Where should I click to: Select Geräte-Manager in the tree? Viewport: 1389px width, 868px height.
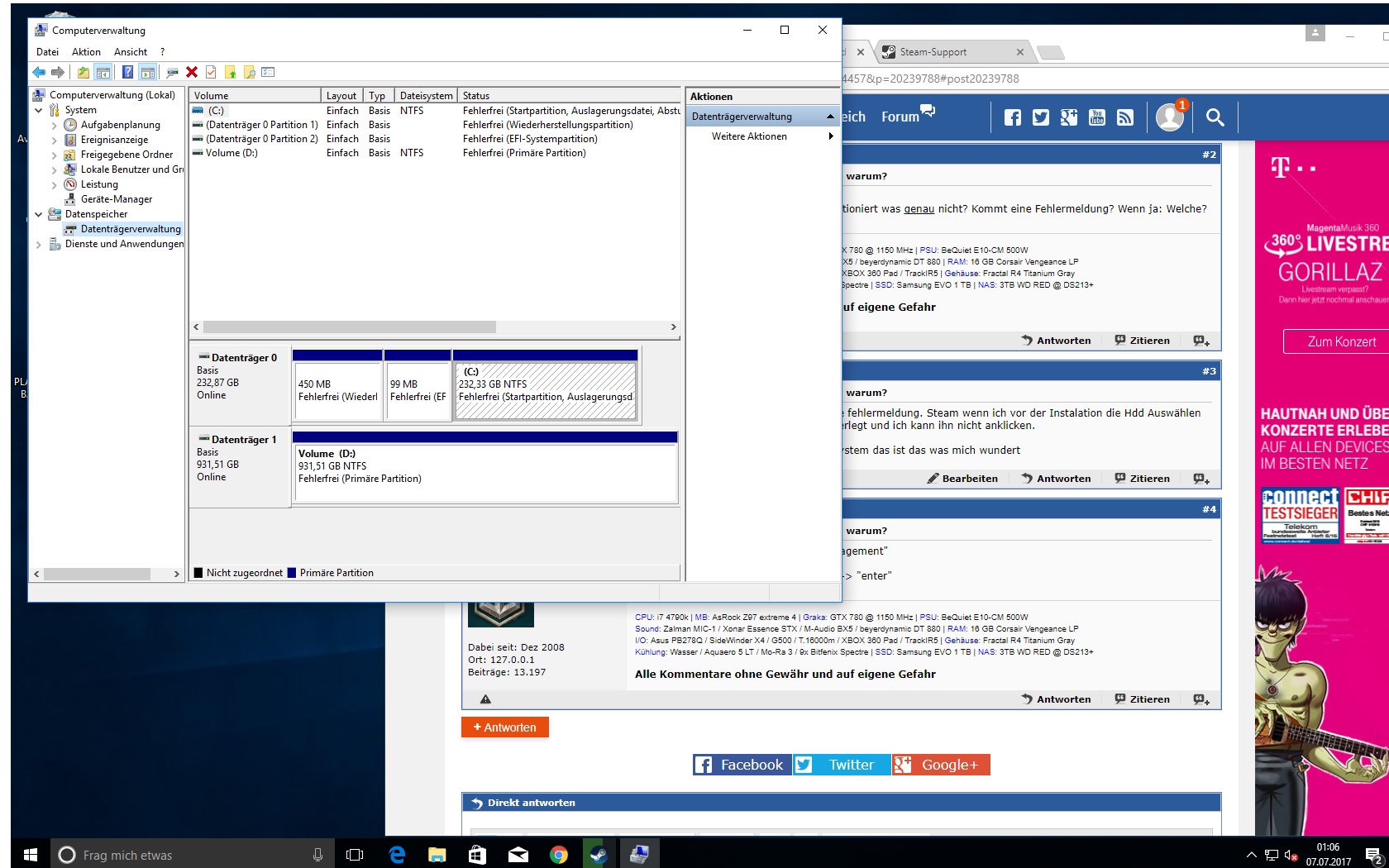coord(117,199)
